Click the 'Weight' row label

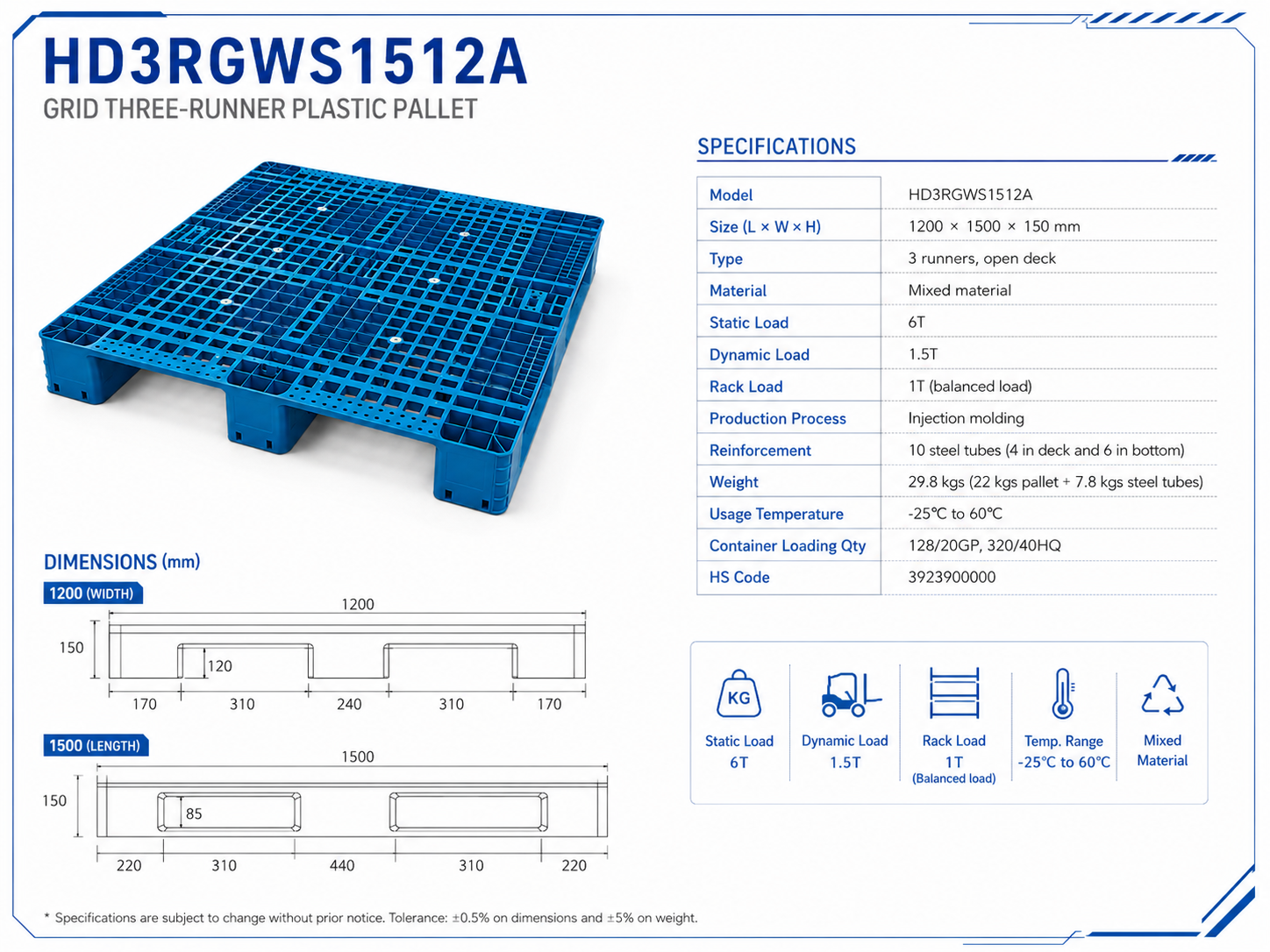(733, 482)
